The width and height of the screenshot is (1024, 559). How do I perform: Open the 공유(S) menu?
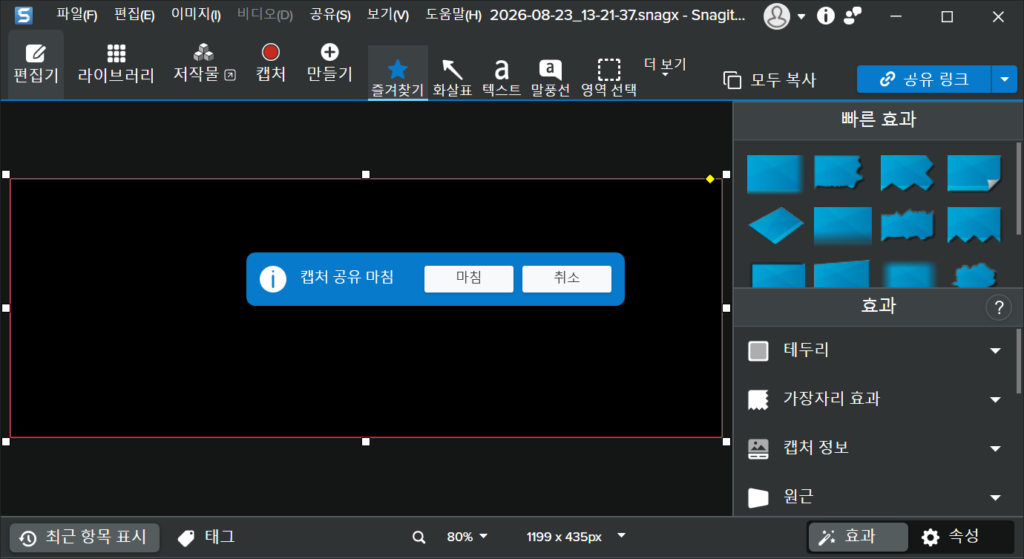(x=330, y=14)
